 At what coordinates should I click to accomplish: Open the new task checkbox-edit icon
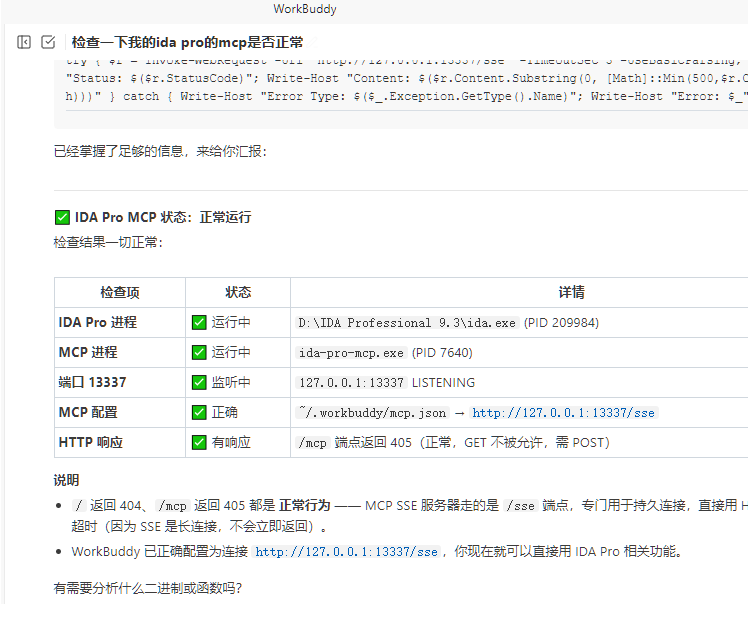coord(48,42)
